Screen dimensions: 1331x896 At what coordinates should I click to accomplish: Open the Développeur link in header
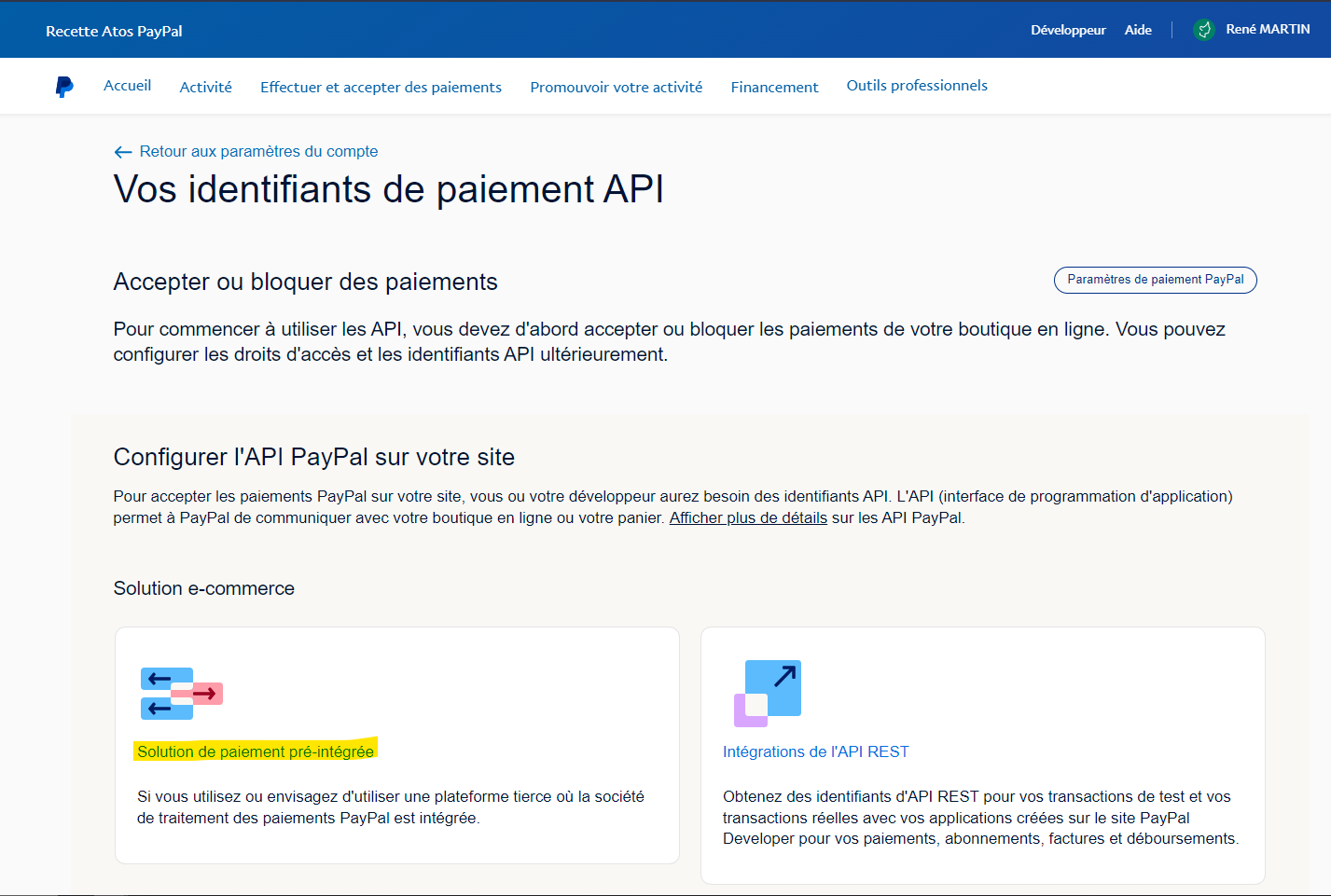coord(1068,30)
